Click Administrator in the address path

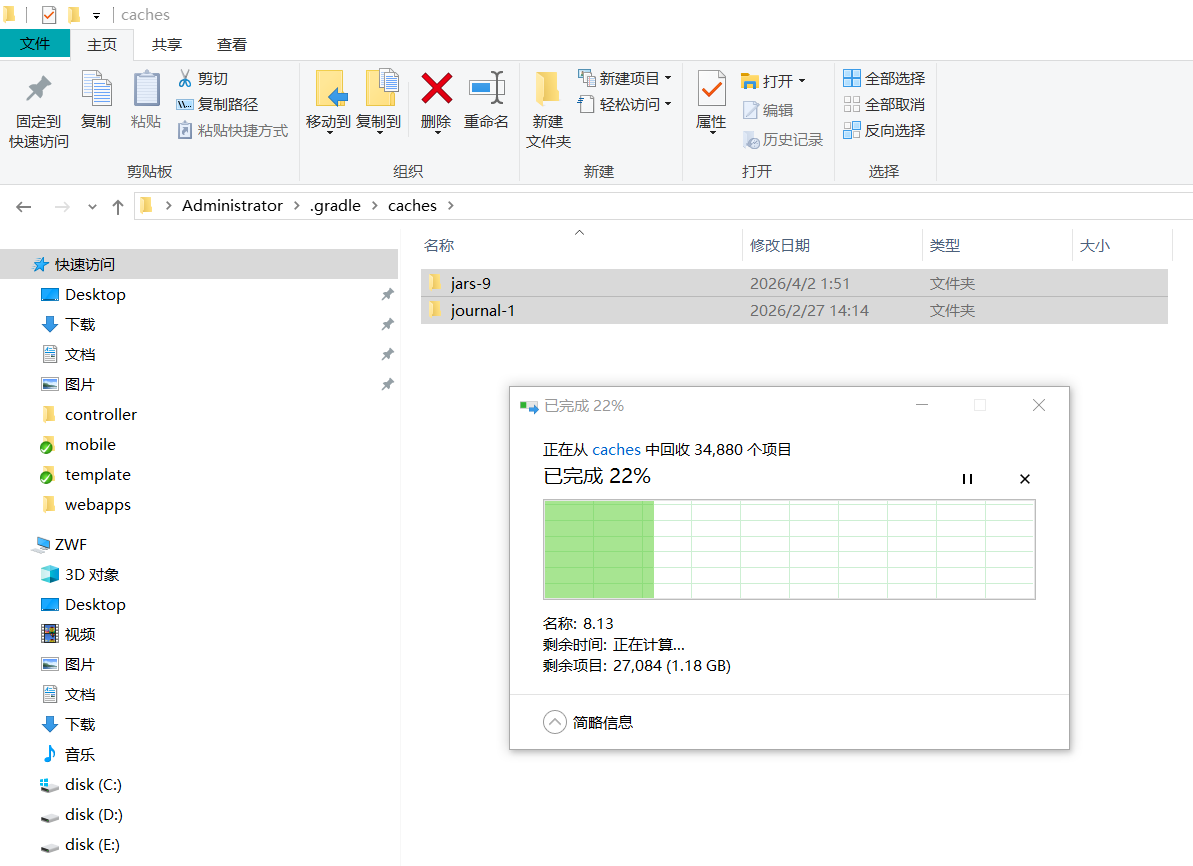232,205
